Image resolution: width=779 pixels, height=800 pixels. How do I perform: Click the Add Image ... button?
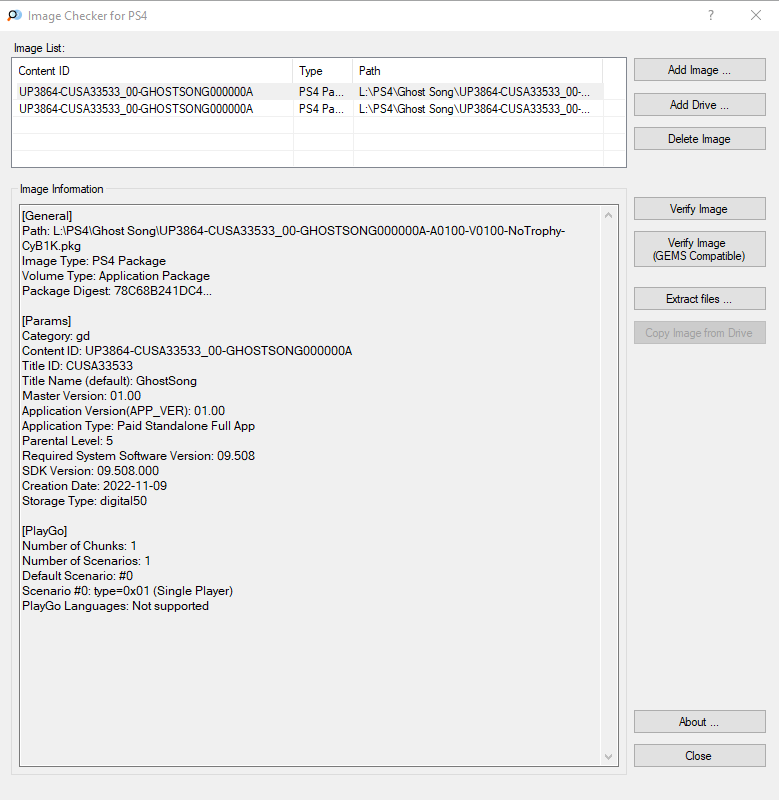(699, 70)
